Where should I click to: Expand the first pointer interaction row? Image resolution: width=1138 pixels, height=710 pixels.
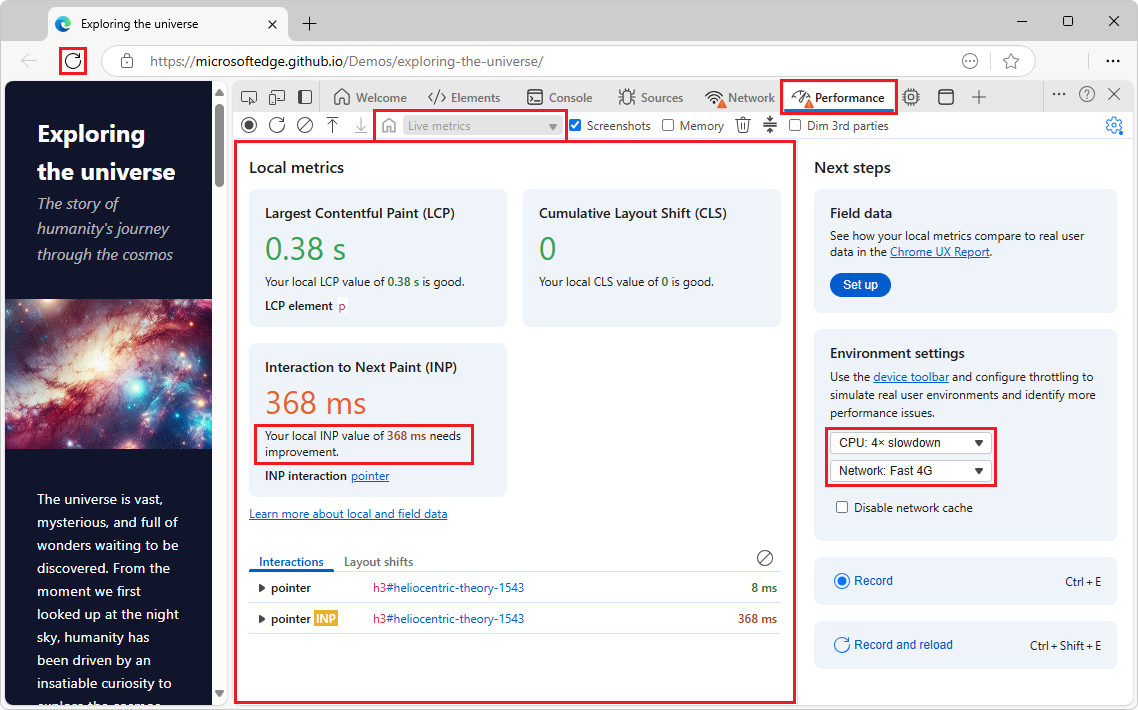(x=262, y=588)
